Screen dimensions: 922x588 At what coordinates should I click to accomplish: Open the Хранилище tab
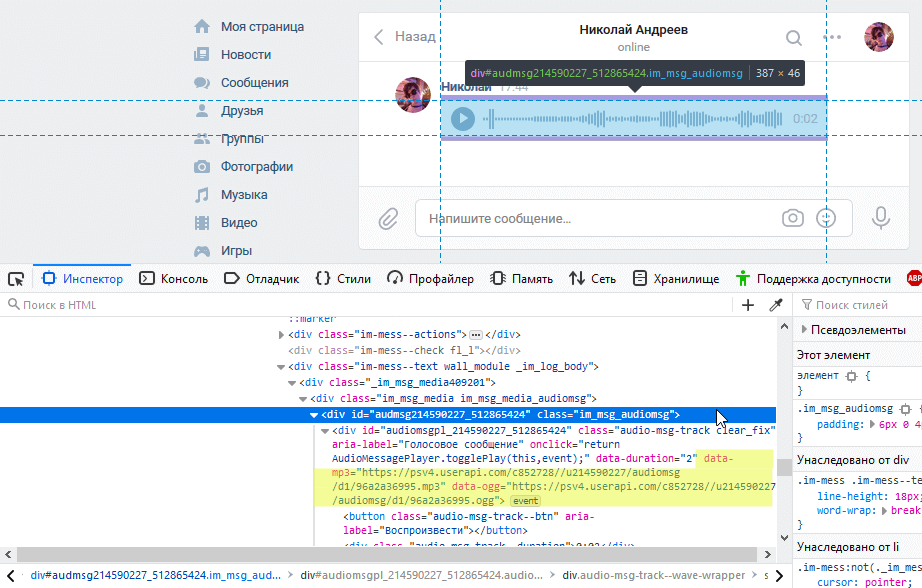tap(676, 279)
